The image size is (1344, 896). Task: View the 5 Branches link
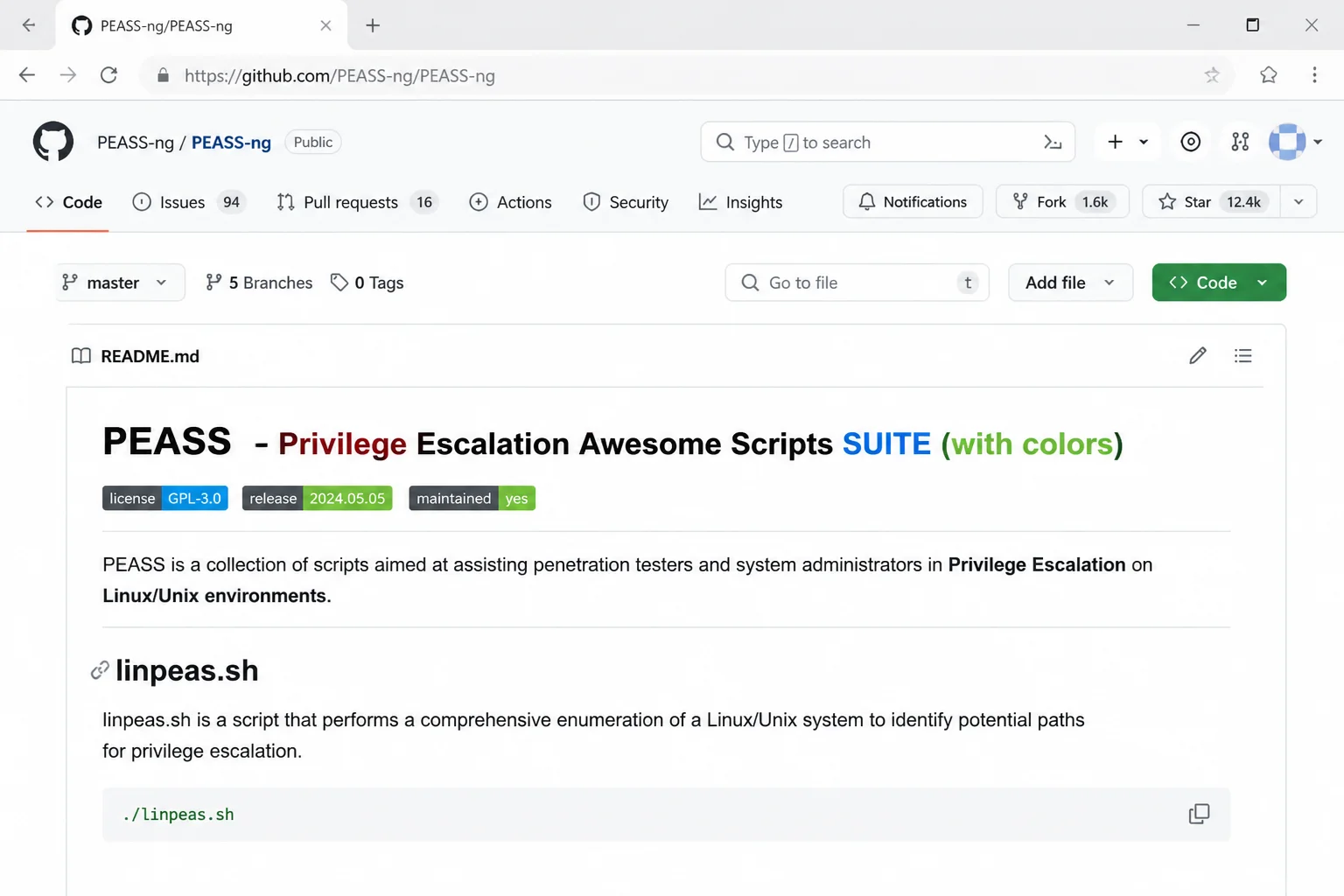[259, 283]
